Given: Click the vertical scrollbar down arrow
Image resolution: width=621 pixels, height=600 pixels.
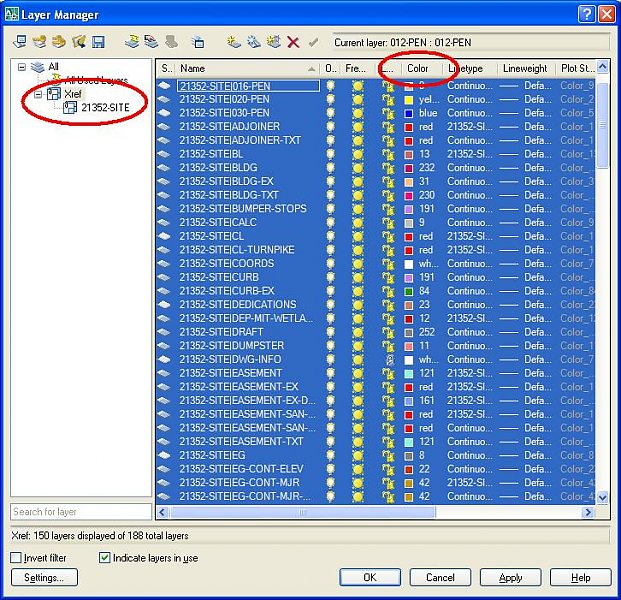Looking at the screenshot, I should coord(602,497).
